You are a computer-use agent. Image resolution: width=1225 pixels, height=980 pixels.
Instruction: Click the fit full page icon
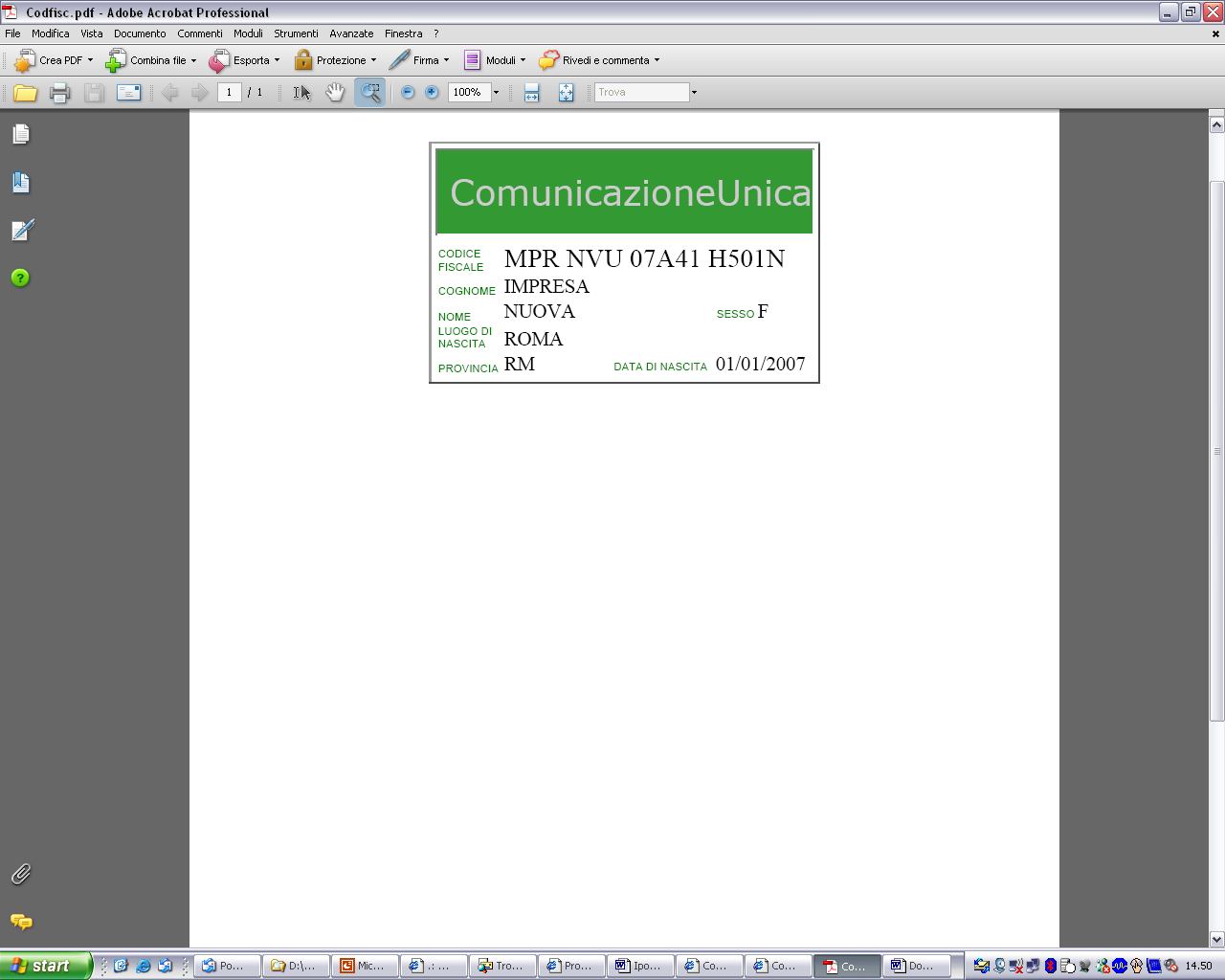(566, 93)
